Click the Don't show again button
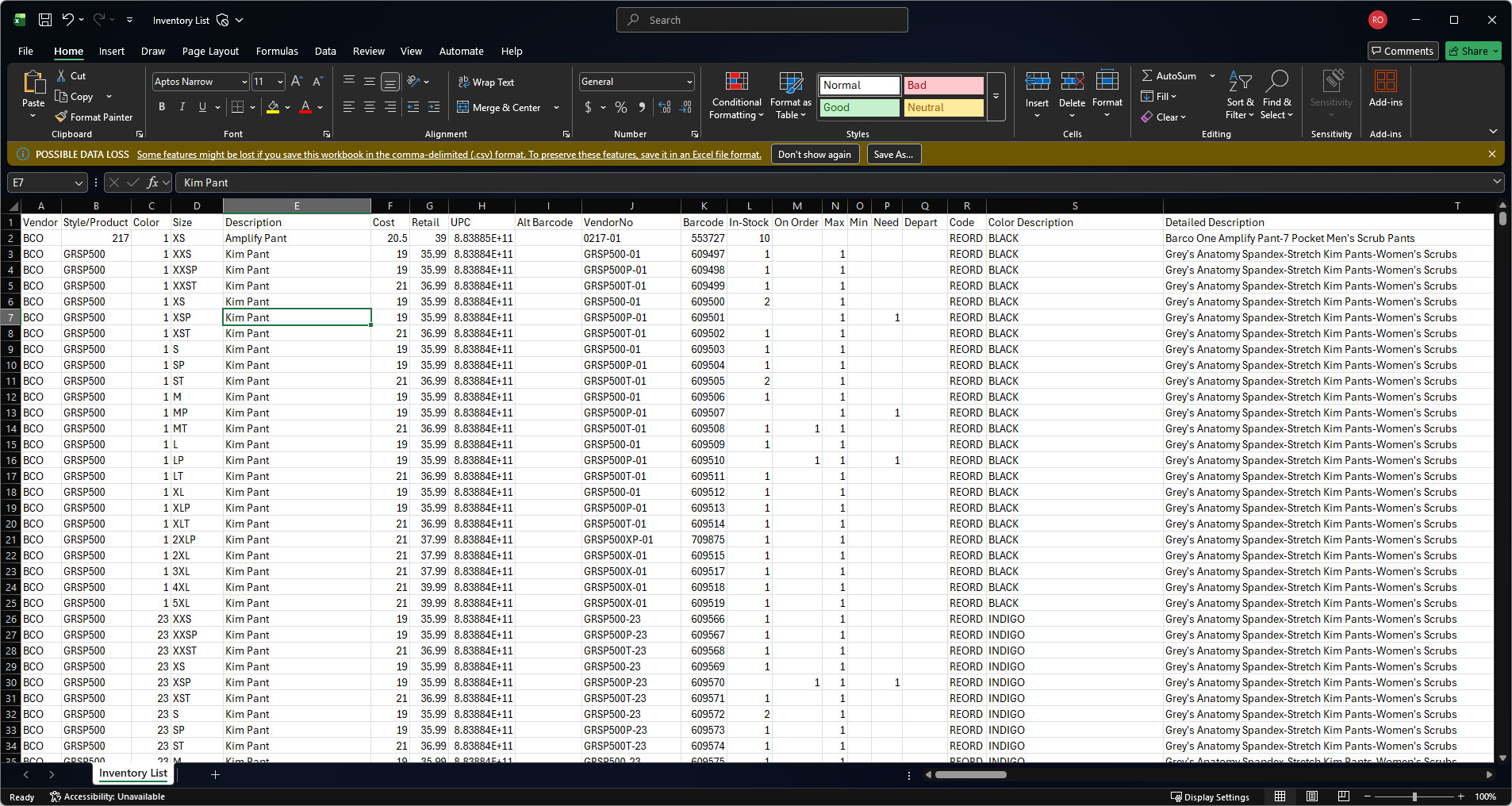1512x806 pixels. click(815, 155)
